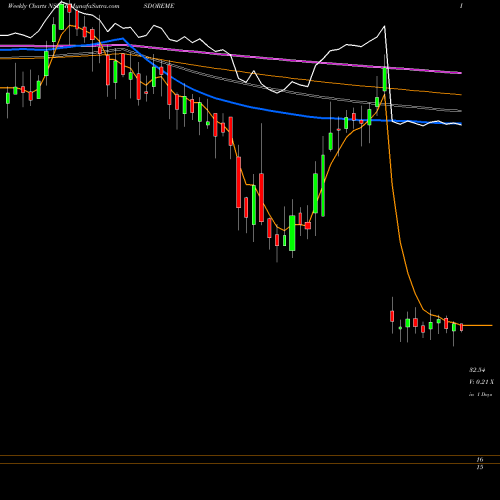Click the Weekly Charts title text
The image size is (500, 500).
pos(28,6)
